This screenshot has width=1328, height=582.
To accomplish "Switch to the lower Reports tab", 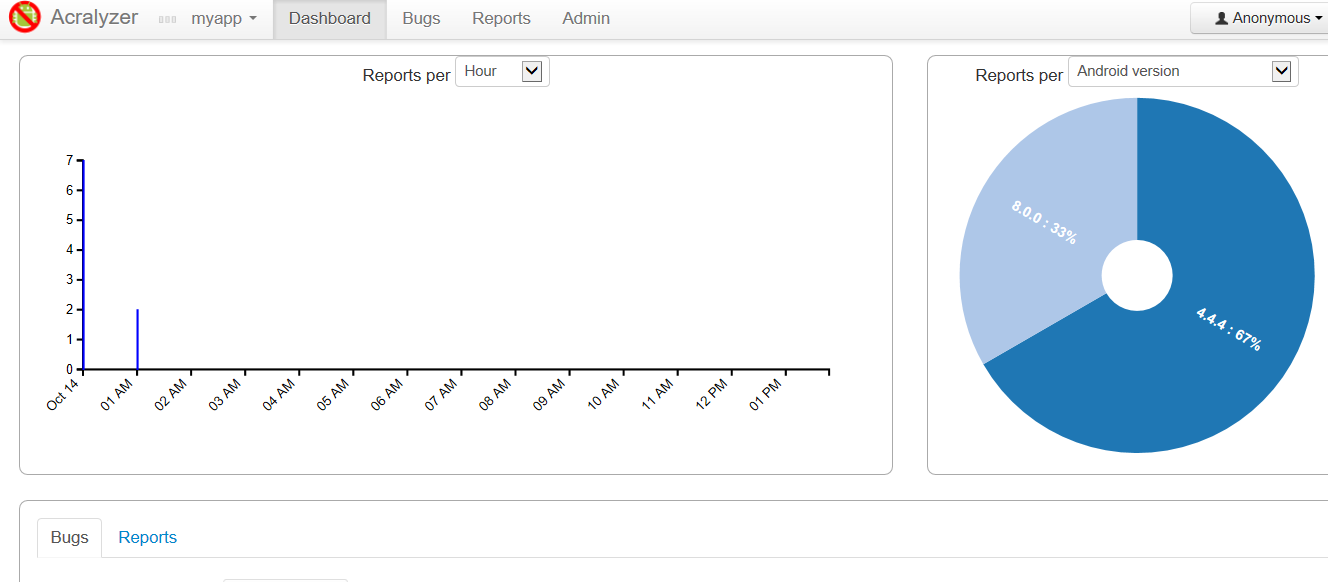I will tap(148, 538).
